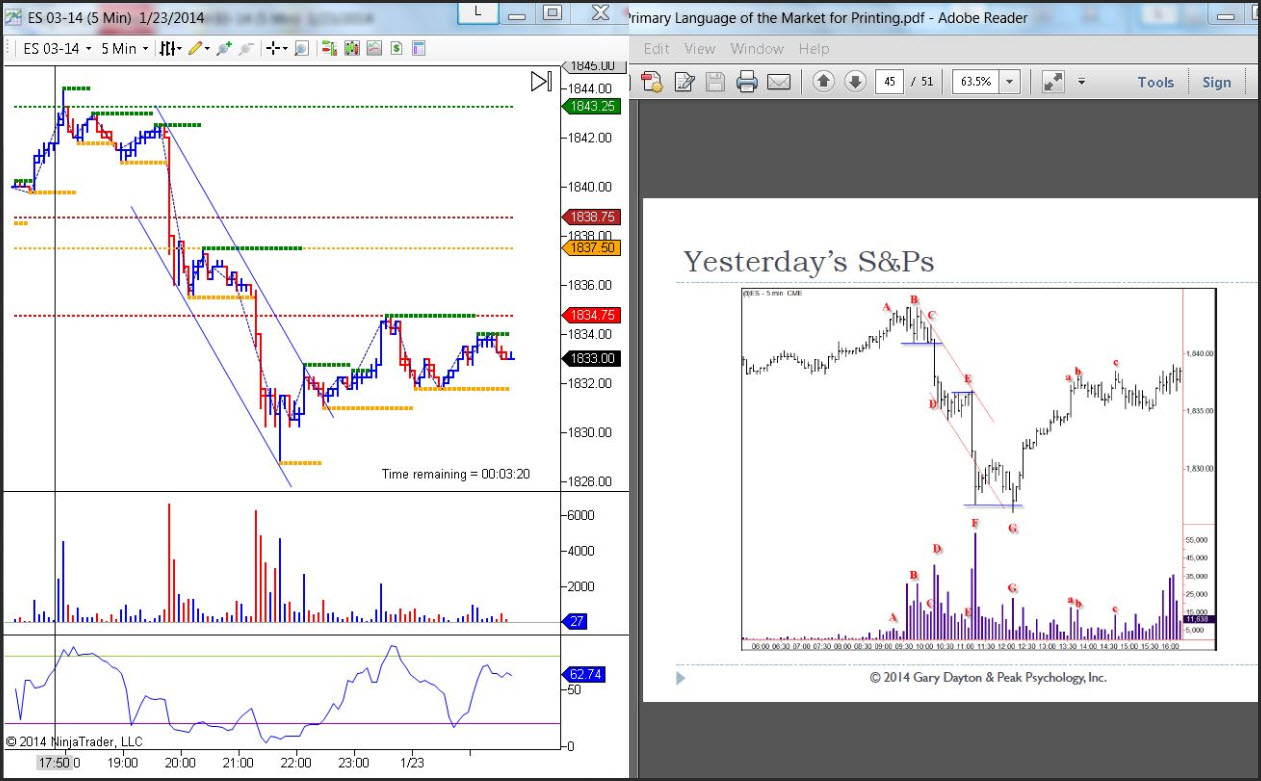Image resolution: width=1261 pixels, height=781 pixels.
Task: Select the pencil drawing tool
Action: 195,48
